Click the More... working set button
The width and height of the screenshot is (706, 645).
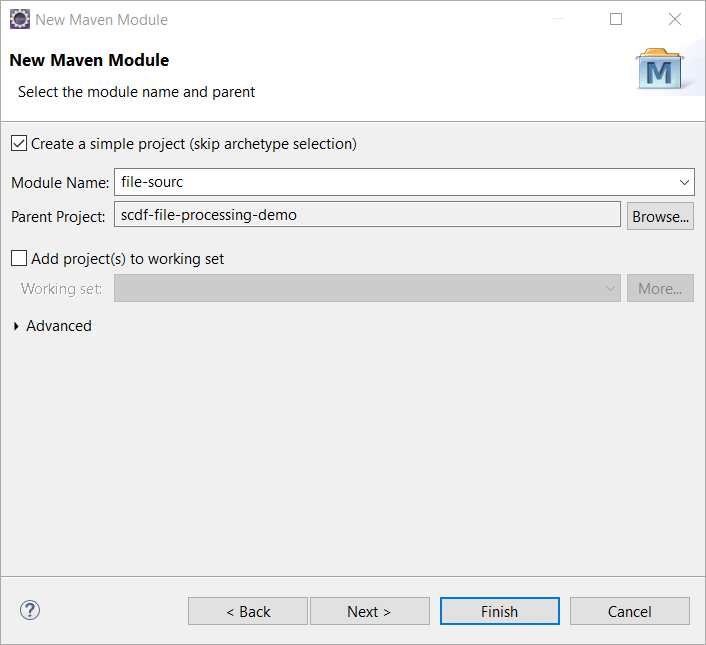coord(660,289)
